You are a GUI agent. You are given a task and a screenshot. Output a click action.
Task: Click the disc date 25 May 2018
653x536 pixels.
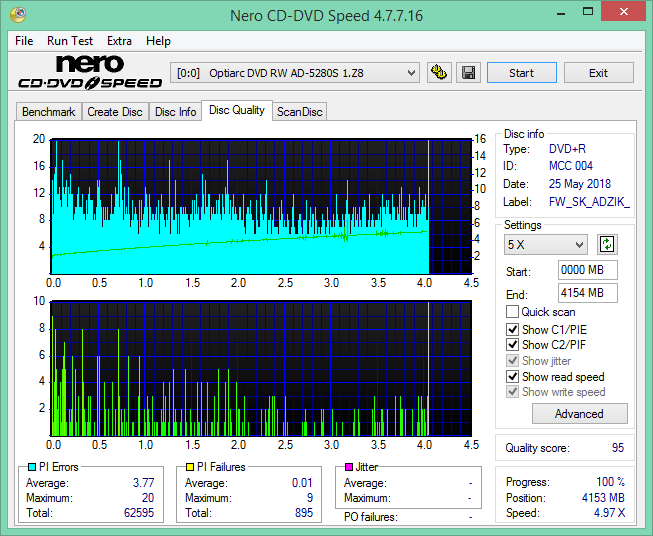tap(580, 184)
